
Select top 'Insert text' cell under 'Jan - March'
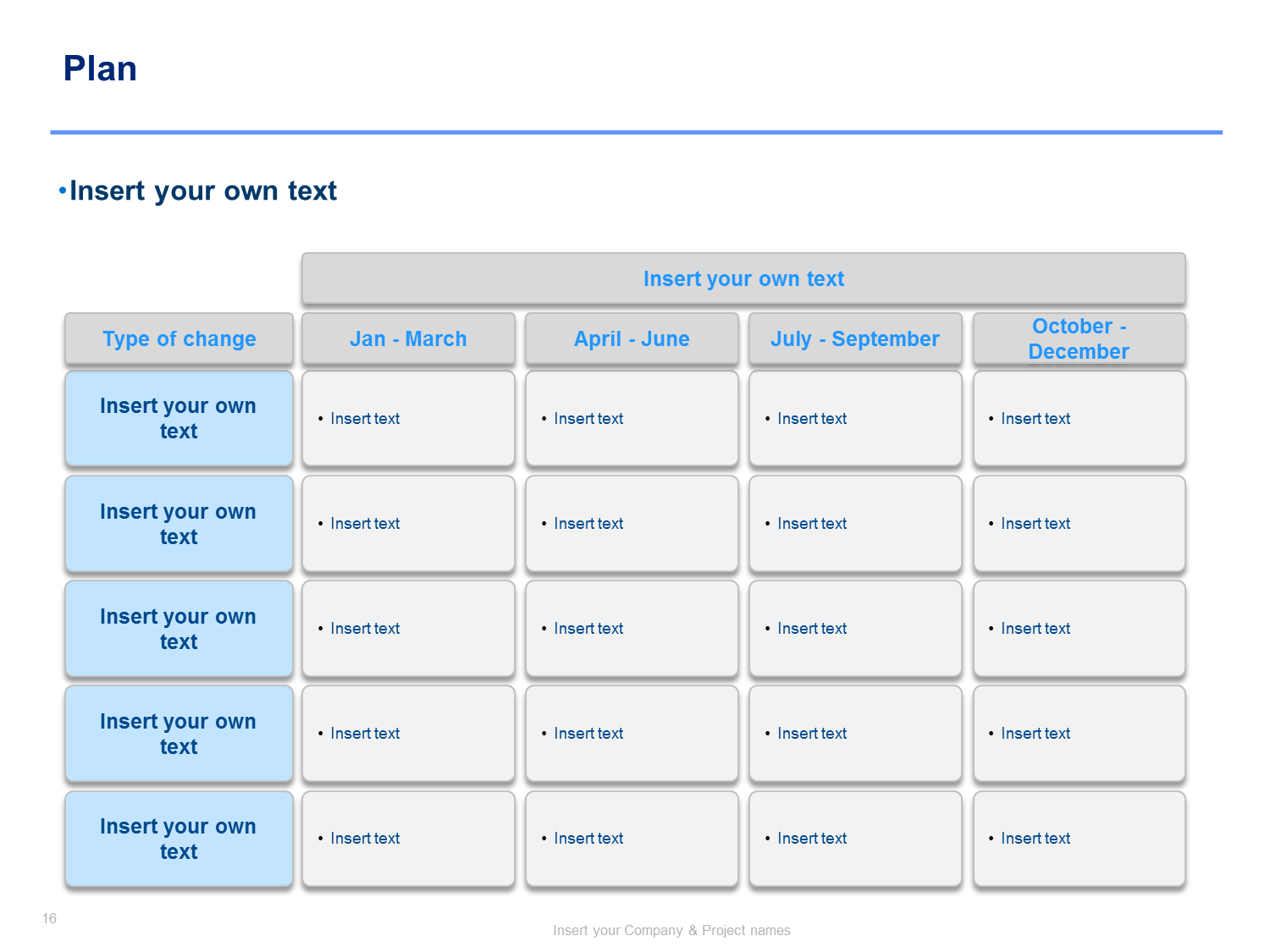click(x=408, y=418)
